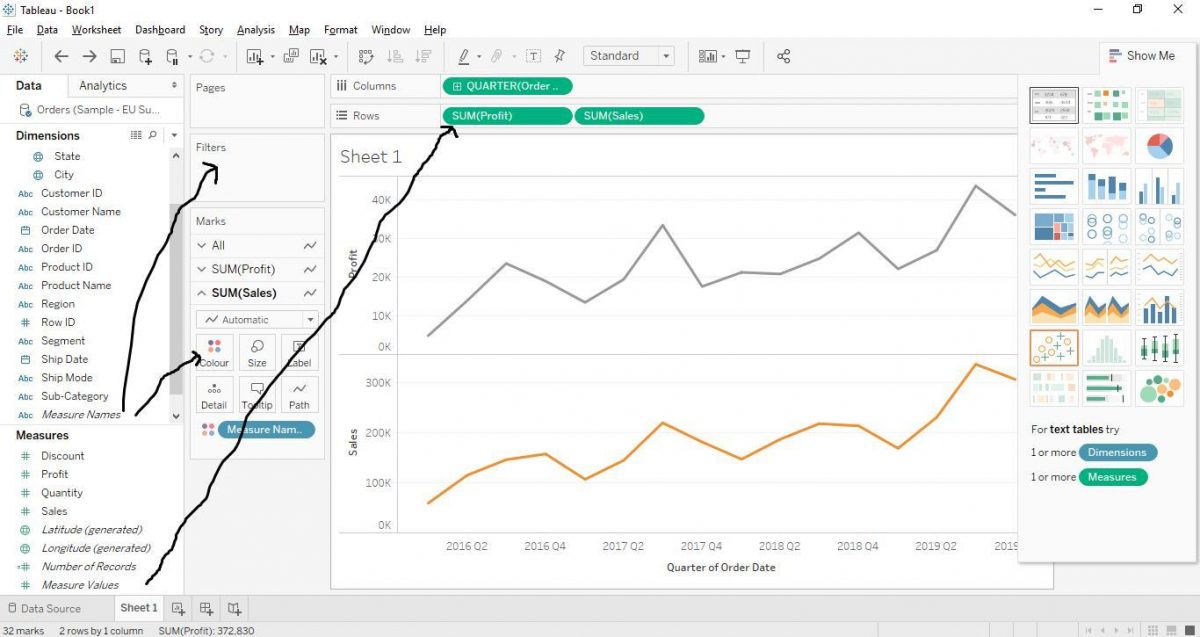Open the Label shelf on the Marks card
Image resolution: width=1200 pixels, height=637 pixels.
click(x=299, y=352)
